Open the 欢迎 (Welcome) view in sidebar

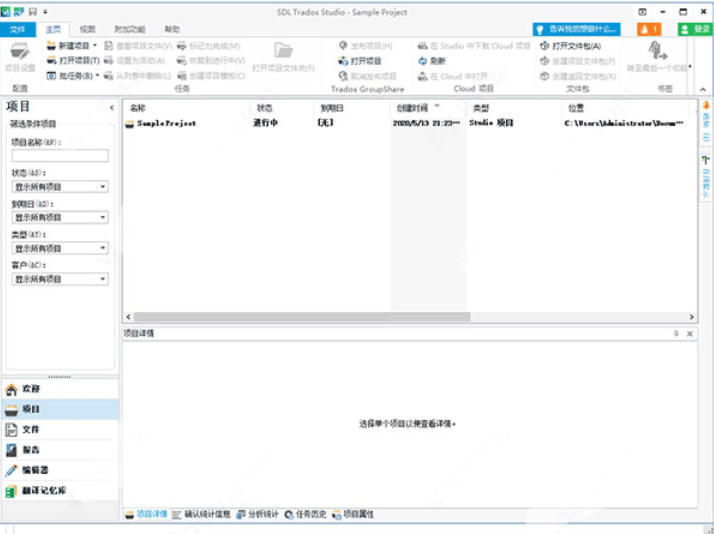(30, 389)
